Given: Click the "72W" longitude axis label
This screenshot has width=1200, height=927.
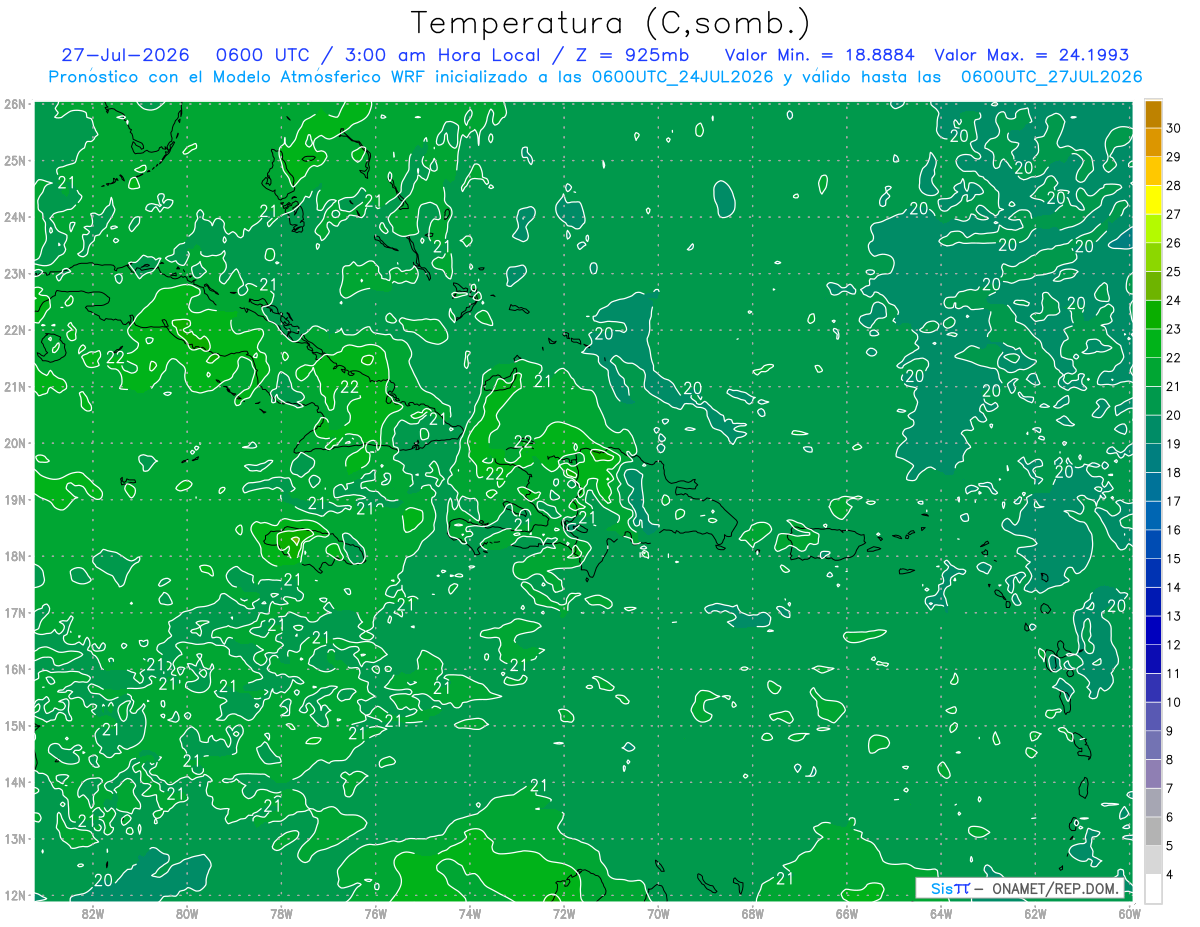Looking at the screenshot, I should click(x=563, y=913).
